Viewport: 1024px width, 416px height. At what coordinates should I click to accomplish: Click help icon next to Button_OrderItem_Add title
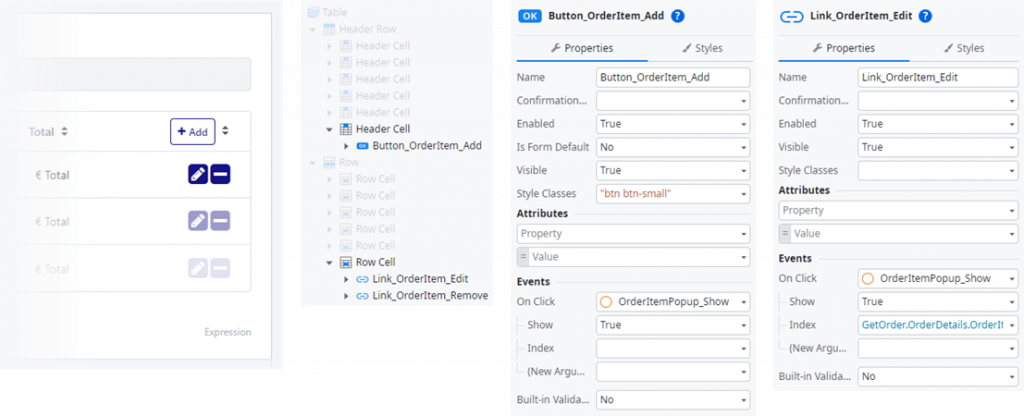point(678,16)
